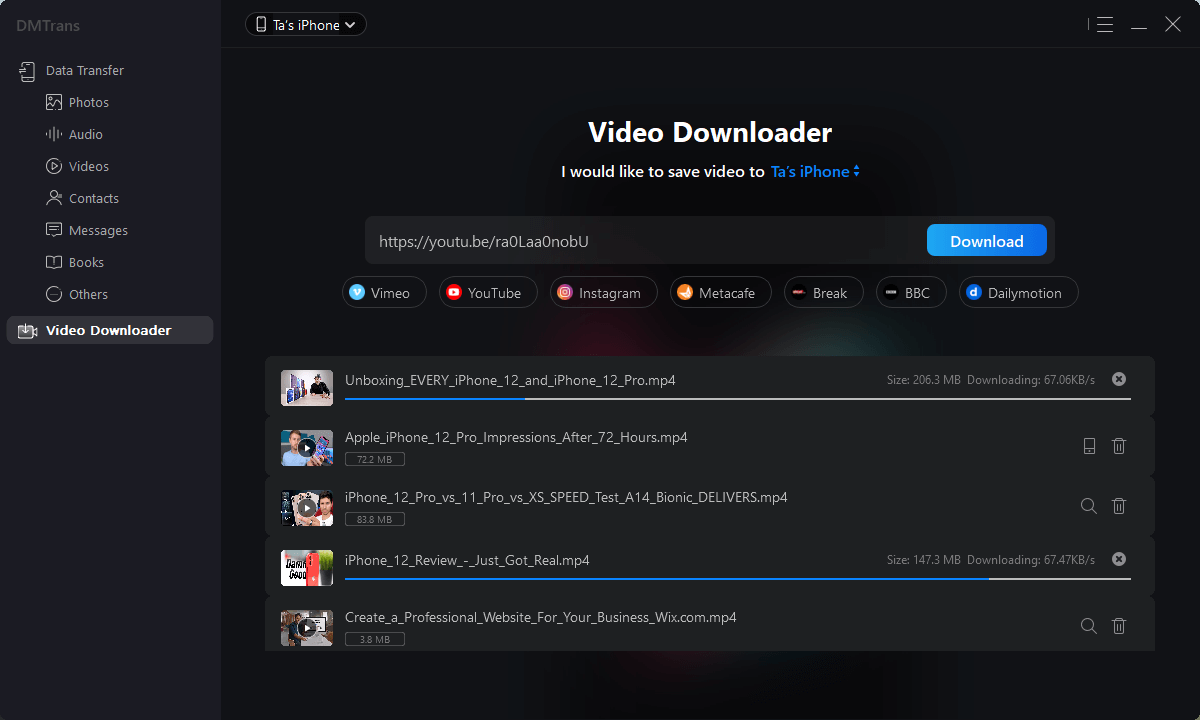Delete the Apple_iPhone_12_Pro_Impressions video
The height and width of the screenshot is (720, 1200).
1119,446
